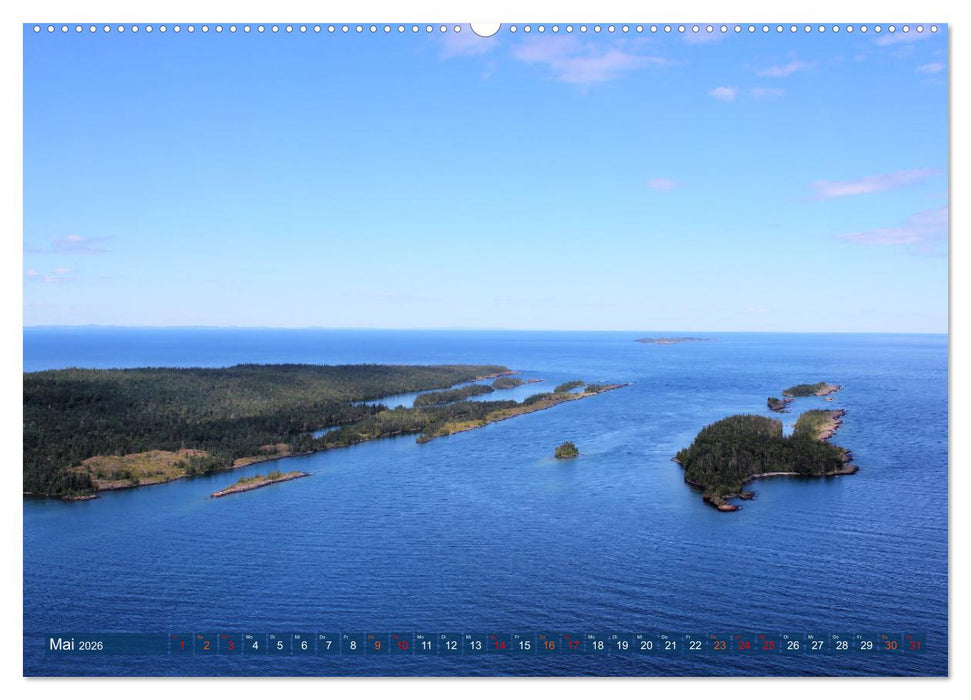Click the final date 31

point(915,644)
